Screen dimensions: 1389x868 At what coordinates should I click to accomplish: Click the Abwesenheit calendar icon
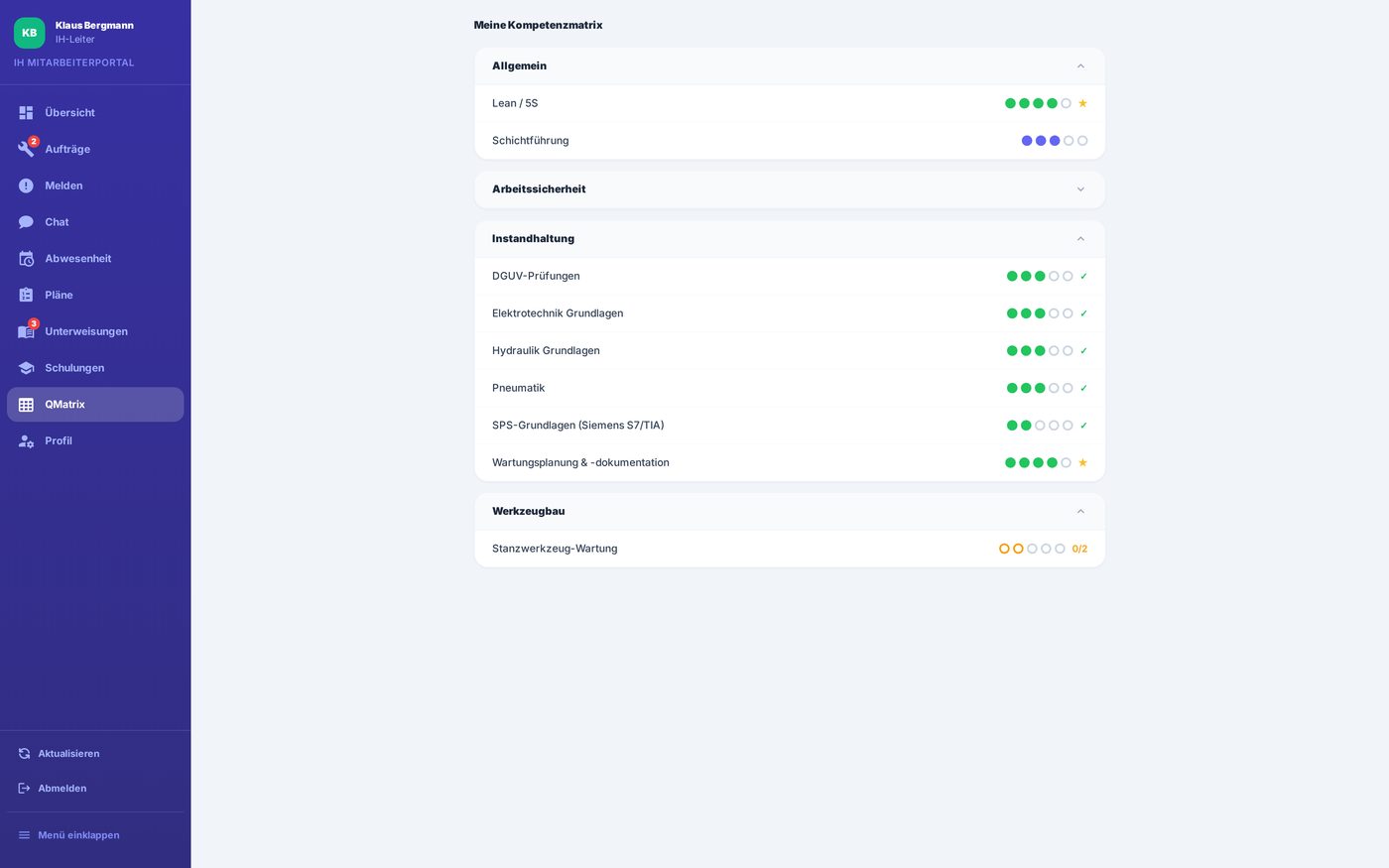point(26,259)
